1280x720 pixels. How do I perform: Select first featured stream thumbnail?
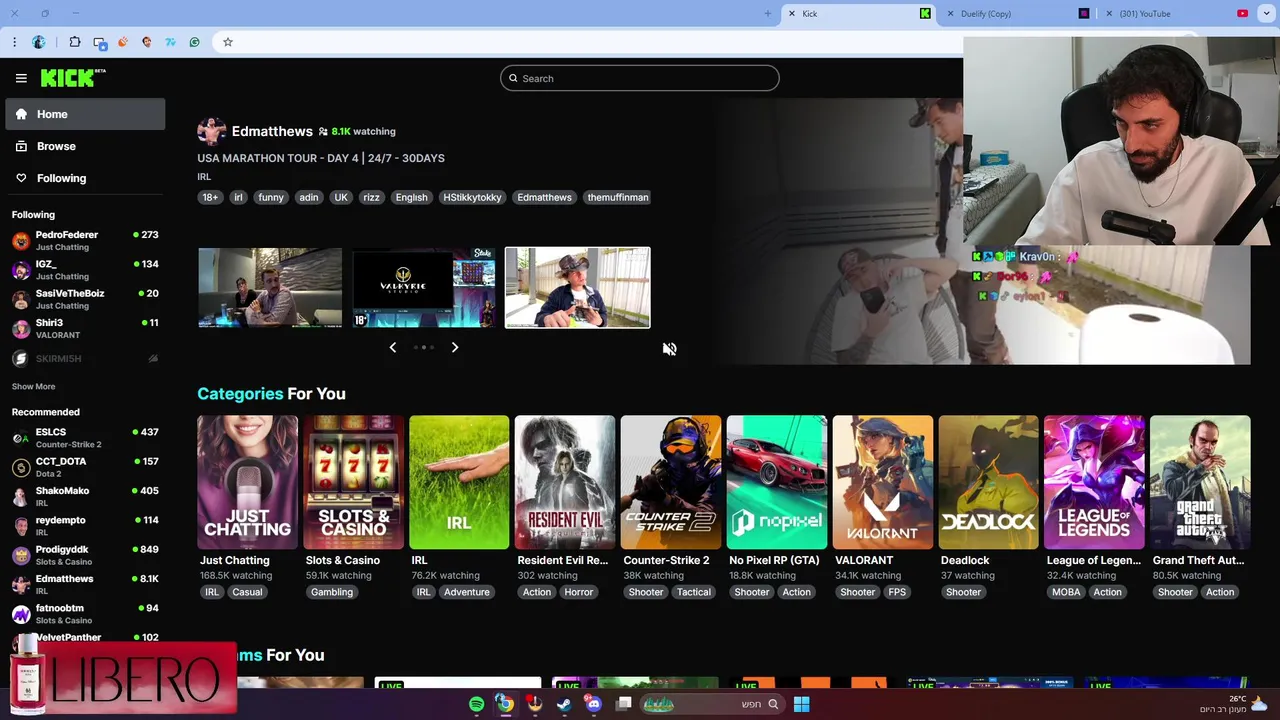(270, 288)
